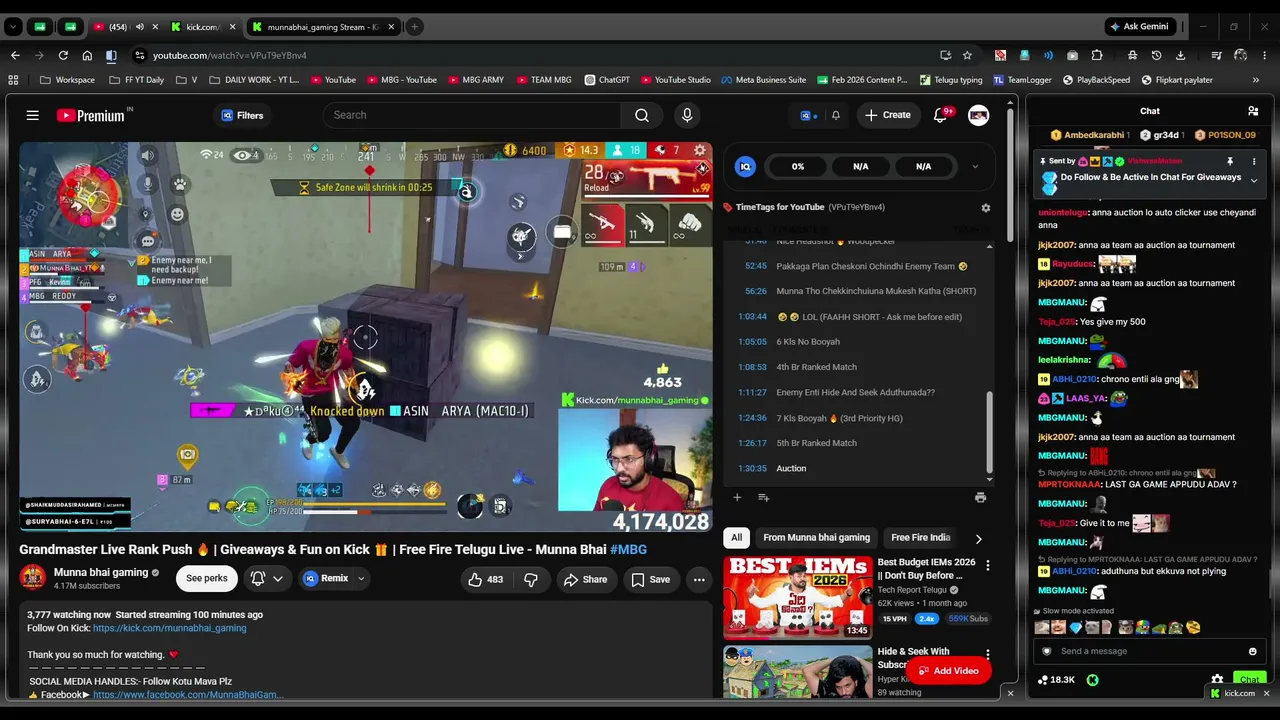
Task: Open the ChatGPT bookmark
Action: 607,80
